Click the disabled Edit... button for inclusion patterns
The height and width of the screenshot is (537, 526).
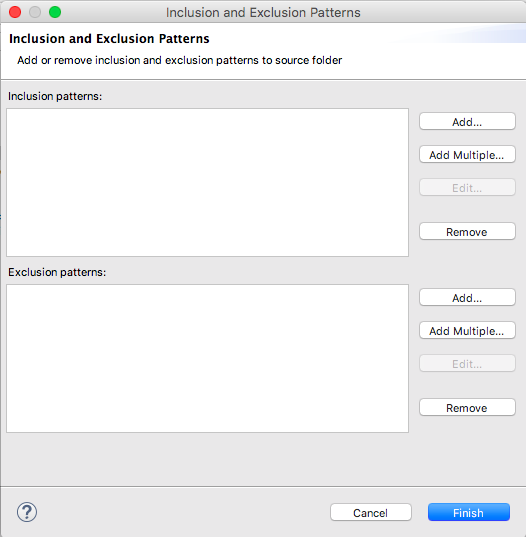(467, 187)
